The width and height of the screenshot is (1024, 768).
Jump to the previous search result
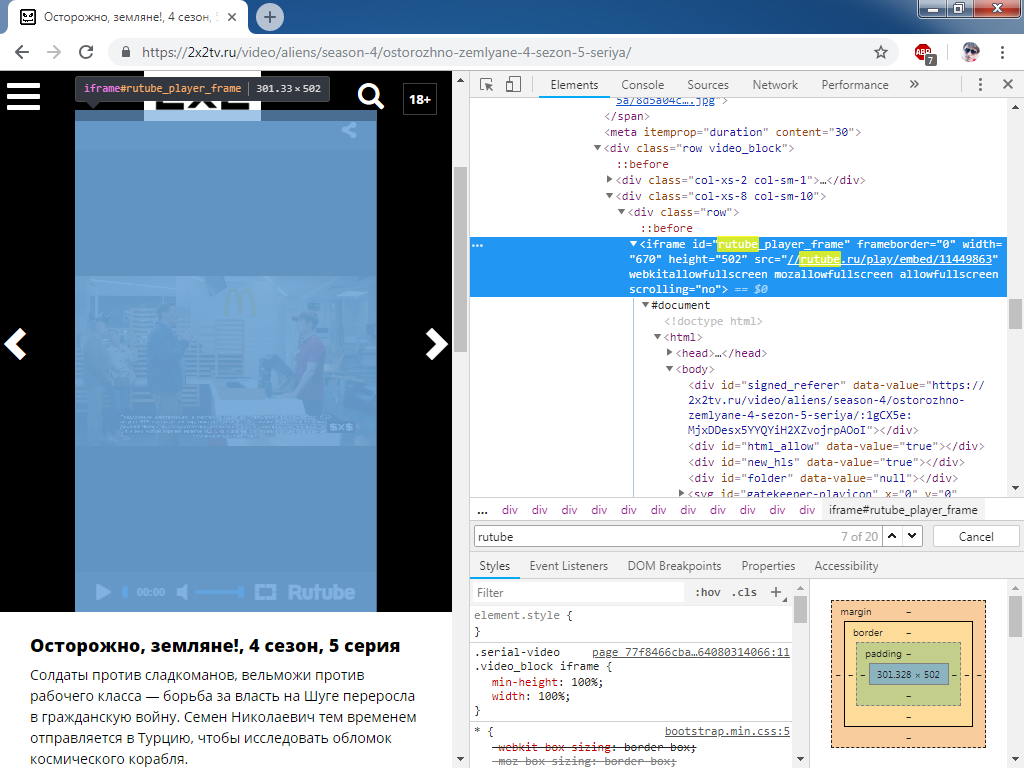890,536
